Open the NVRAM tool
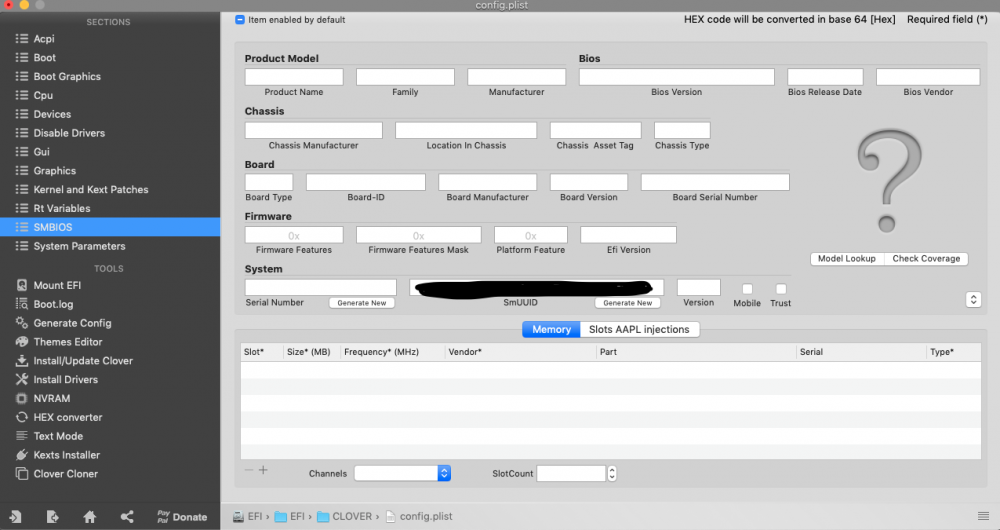 110,398
